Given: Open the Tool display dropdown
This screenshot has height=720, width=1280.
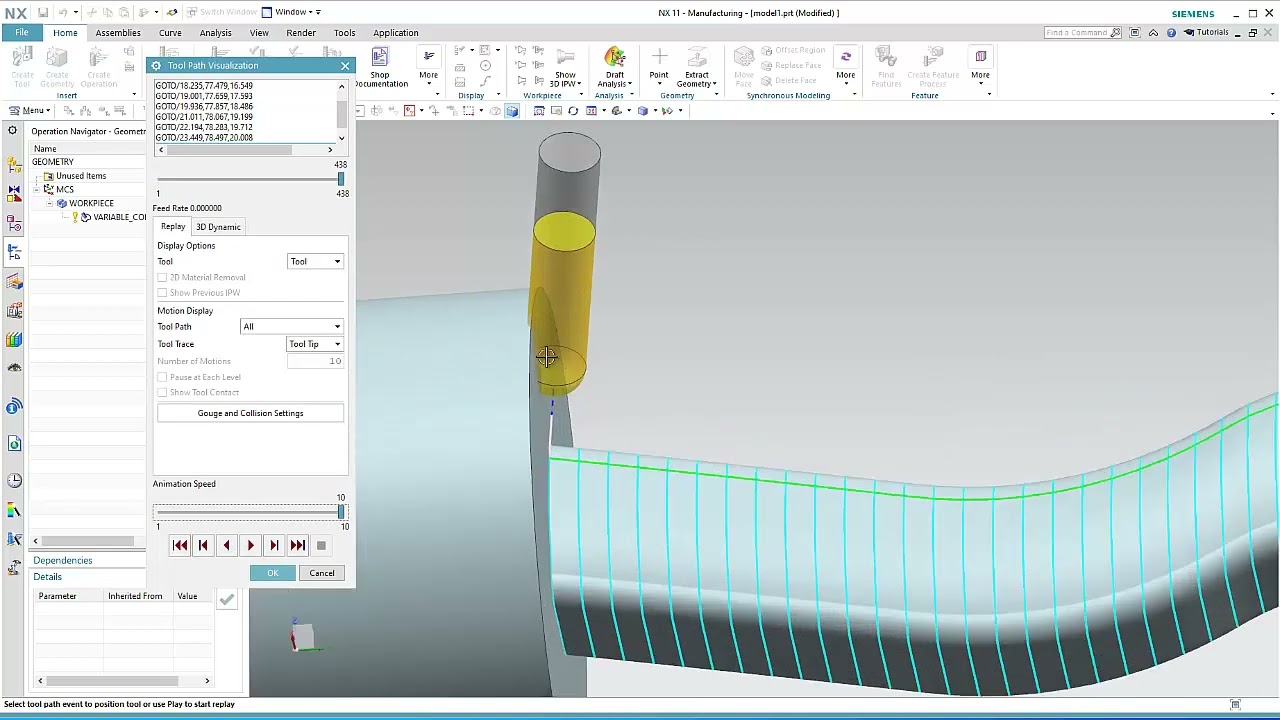Looking at the screenshot, I should tap(315, 261).
